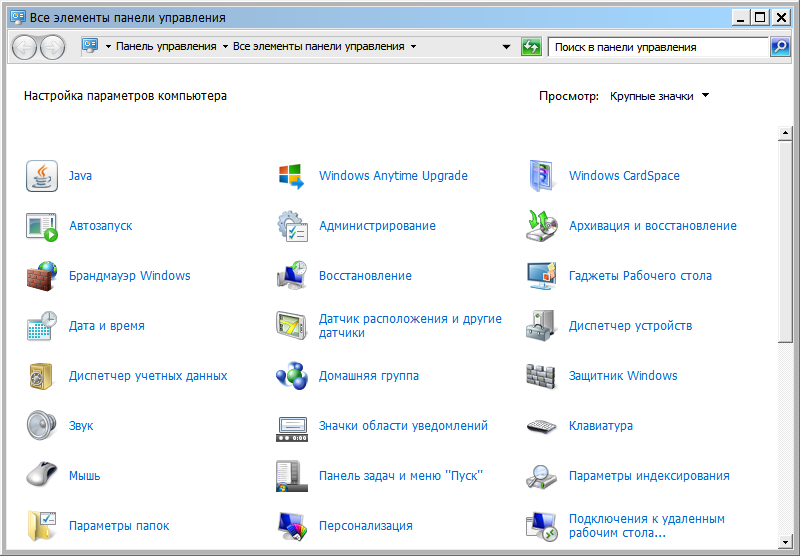
Task: Open the Датчик расположения icon
Action: pos(291,326)
